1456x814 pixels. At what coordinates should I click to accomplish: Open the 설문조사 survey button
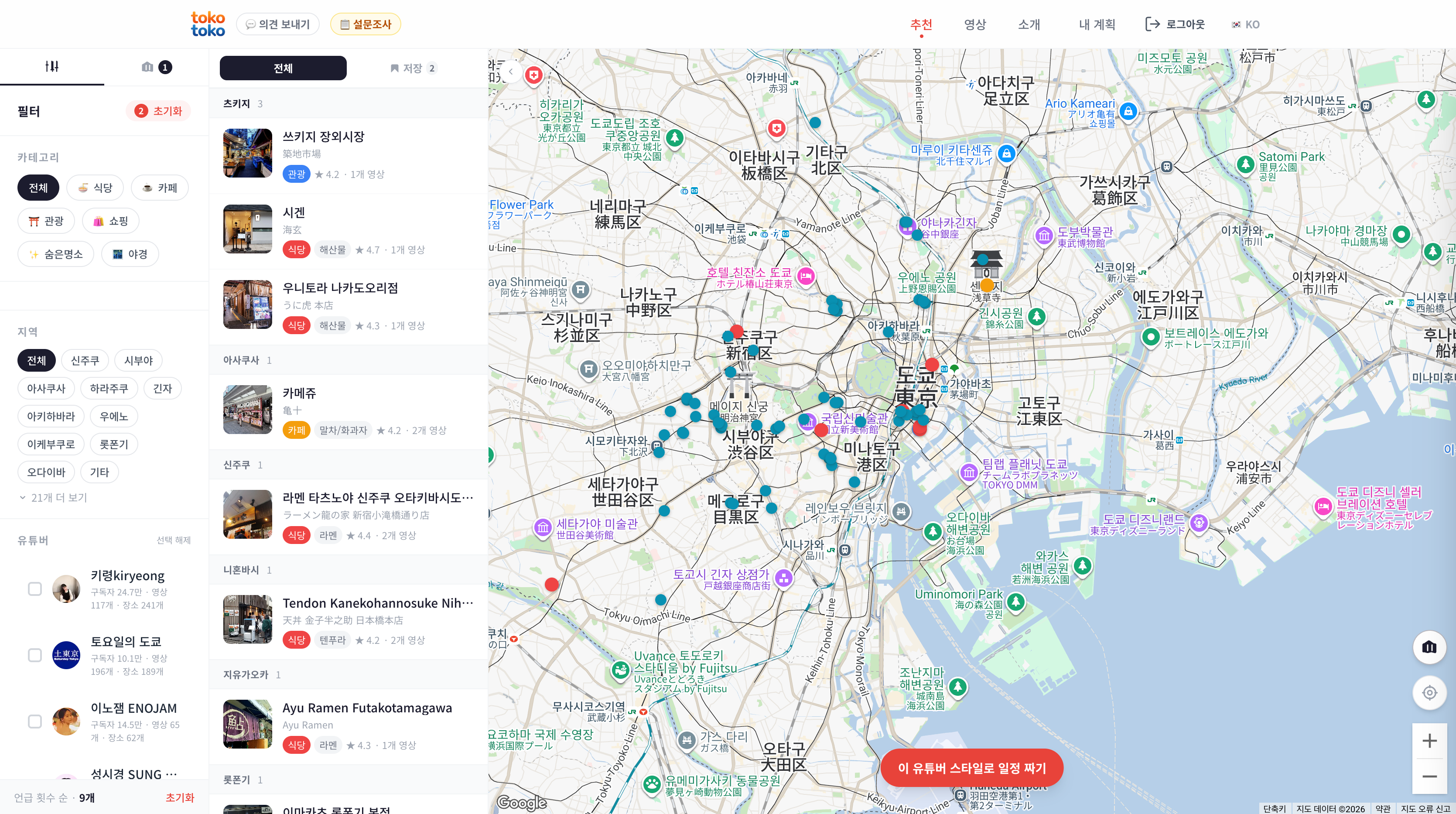click(365, 24)
